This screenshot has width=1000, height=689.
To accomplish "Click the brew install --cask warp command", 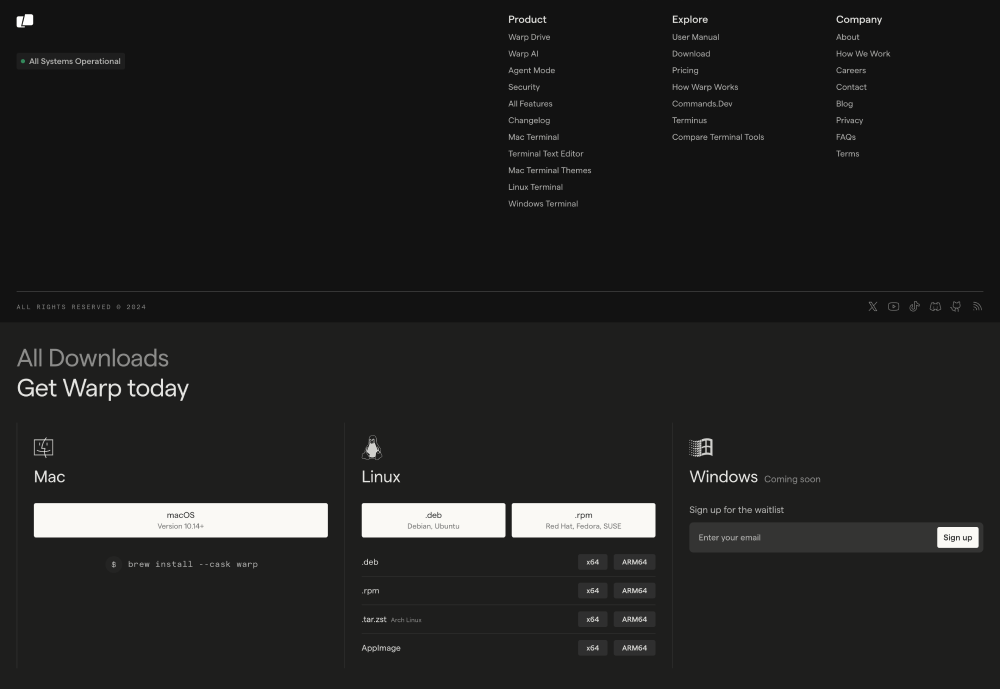I will (193, 564).
